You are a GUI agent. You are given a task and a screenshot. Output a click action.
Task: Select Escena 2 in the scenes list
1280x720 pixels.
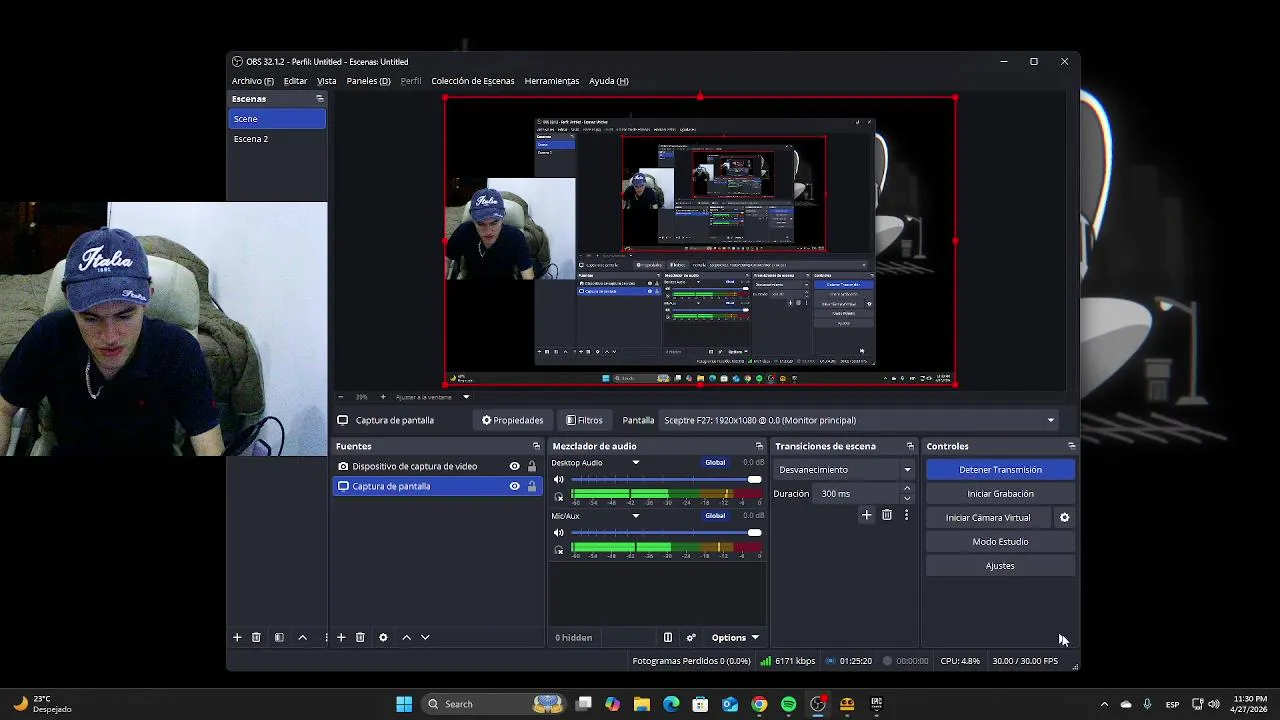pyautogui.click(x=277, y=139)
